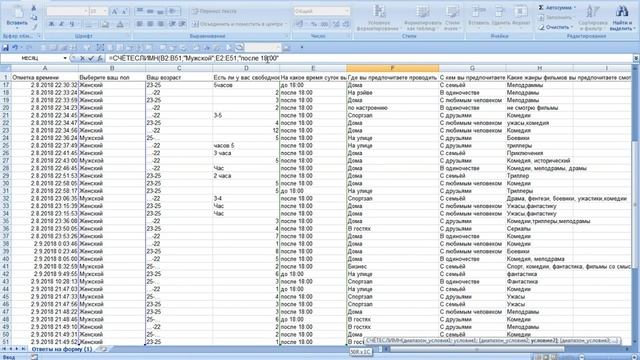Click Insert cells (Вставить) in Ячейки group
Image resolution: width=640 pixels, height=360 pixels.
tap(478, 16)
